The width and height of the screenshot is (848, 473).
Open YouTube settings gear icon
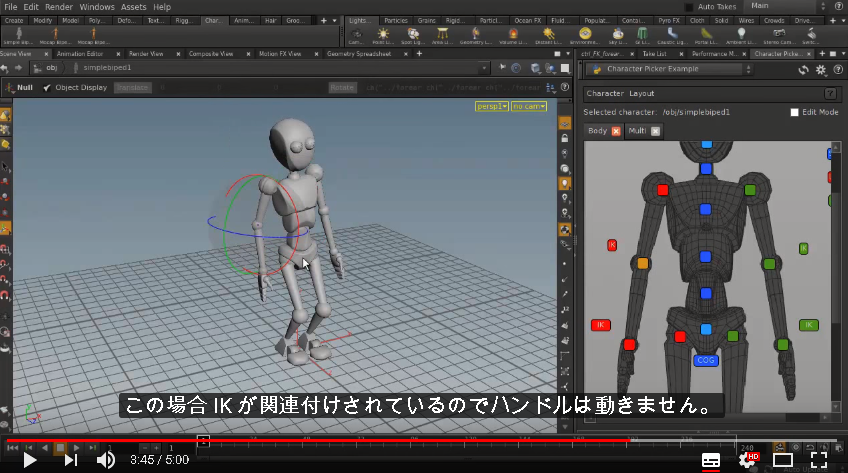tap(748, 460)
